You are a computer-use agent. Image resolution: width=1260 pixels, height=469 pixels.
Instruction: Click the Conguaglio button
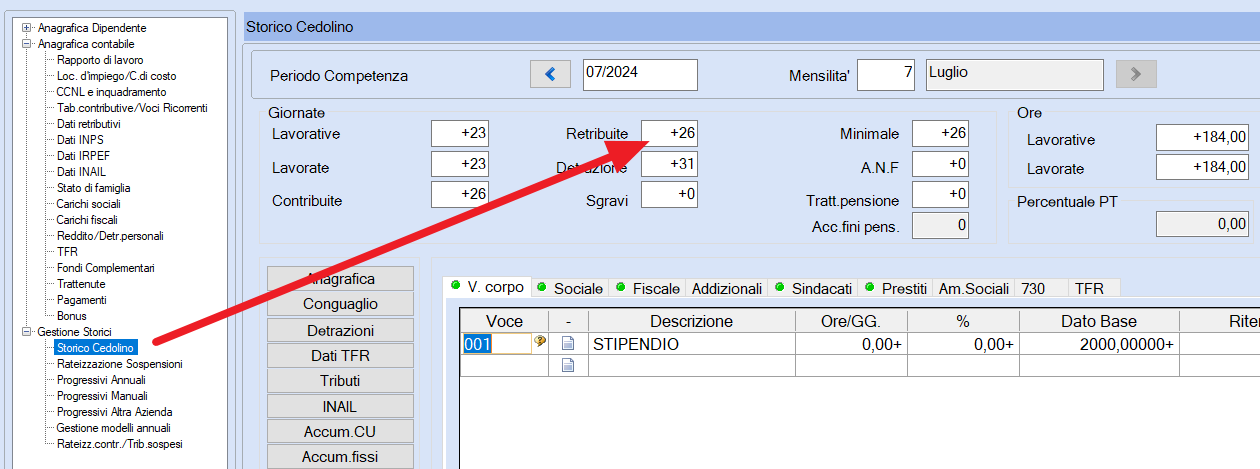(x=341, y=304)
